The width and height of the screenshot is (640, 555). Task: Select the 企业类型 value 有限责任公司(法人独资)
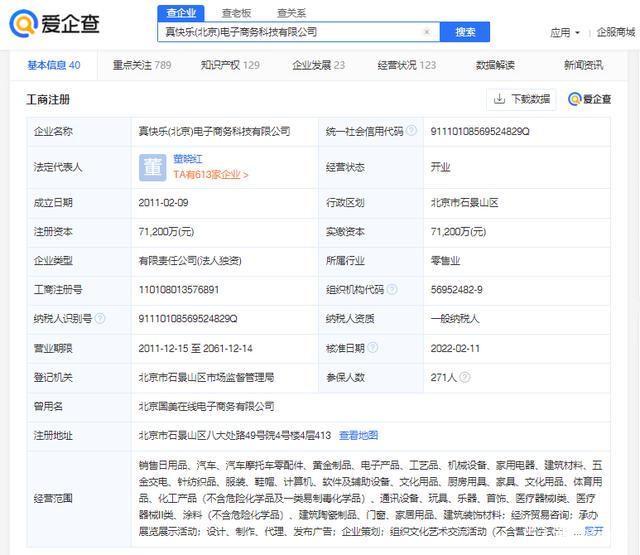[190, 261]
